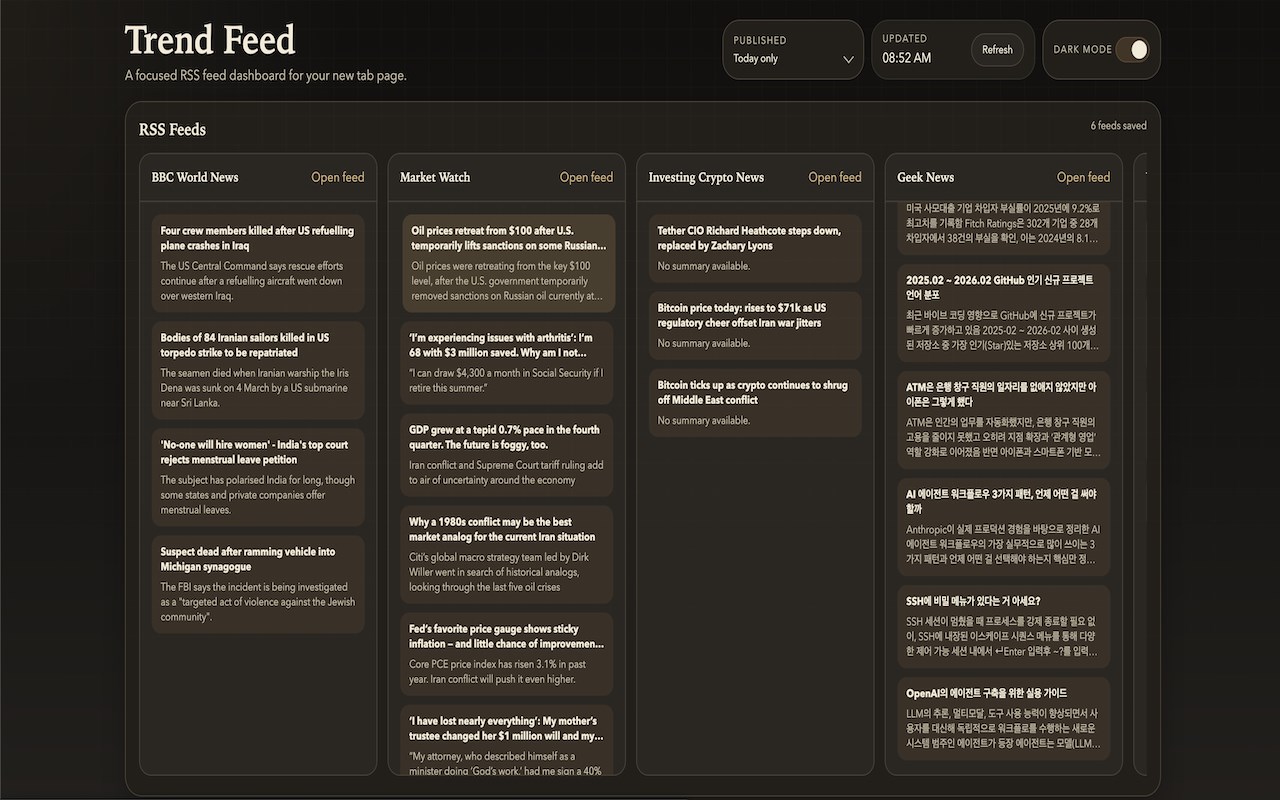
Task: Open article about US refuelling plane crash in Iraq
Action: click(258, 263)
